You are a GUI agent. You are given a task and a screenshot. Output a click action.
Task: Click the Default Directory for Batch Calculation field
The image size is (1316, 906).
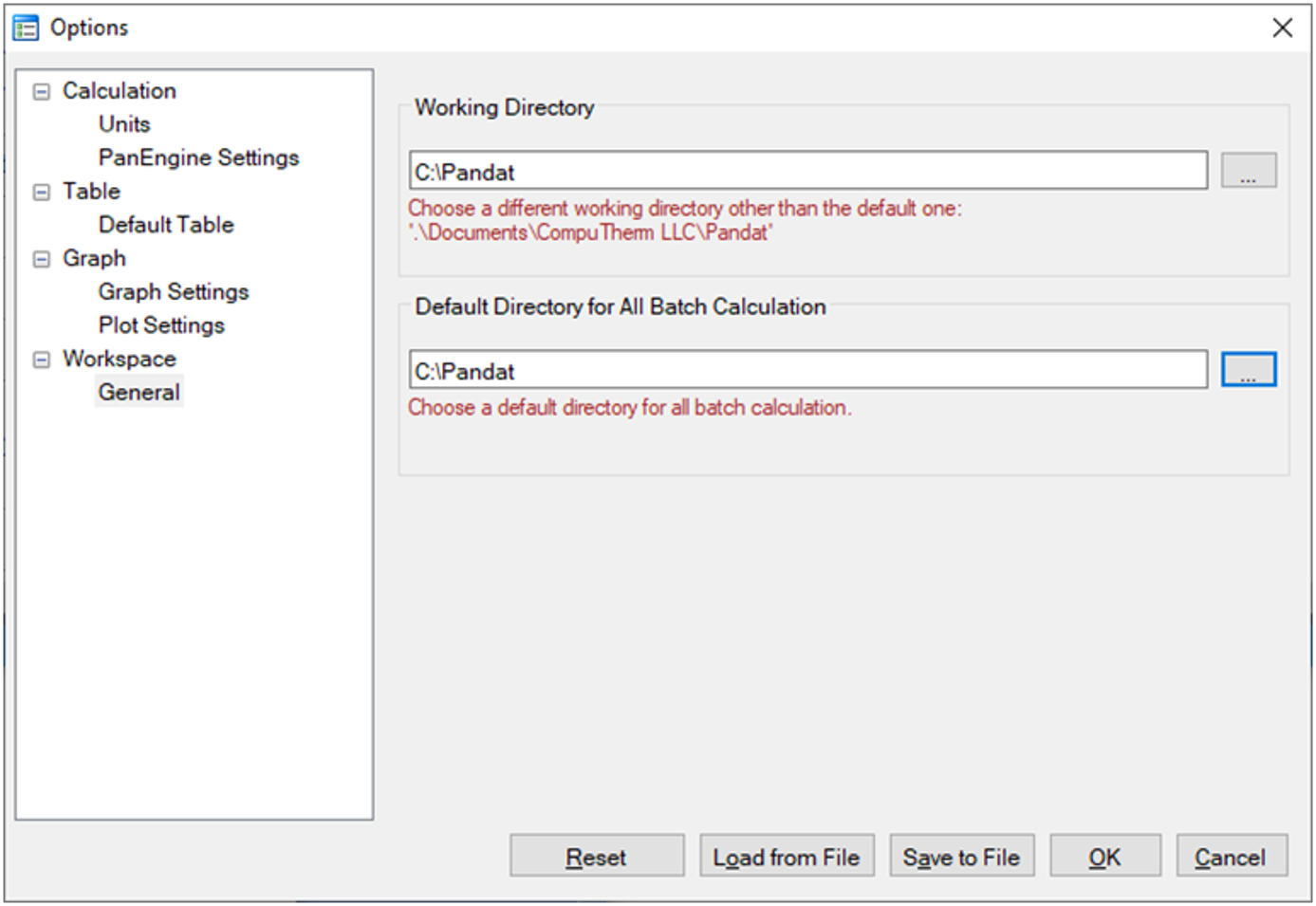(x=807, y=371)
